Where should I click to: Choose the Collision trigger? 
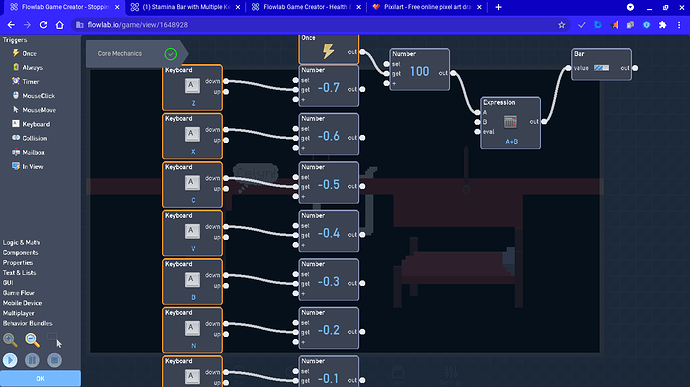[x=29, y=138]
